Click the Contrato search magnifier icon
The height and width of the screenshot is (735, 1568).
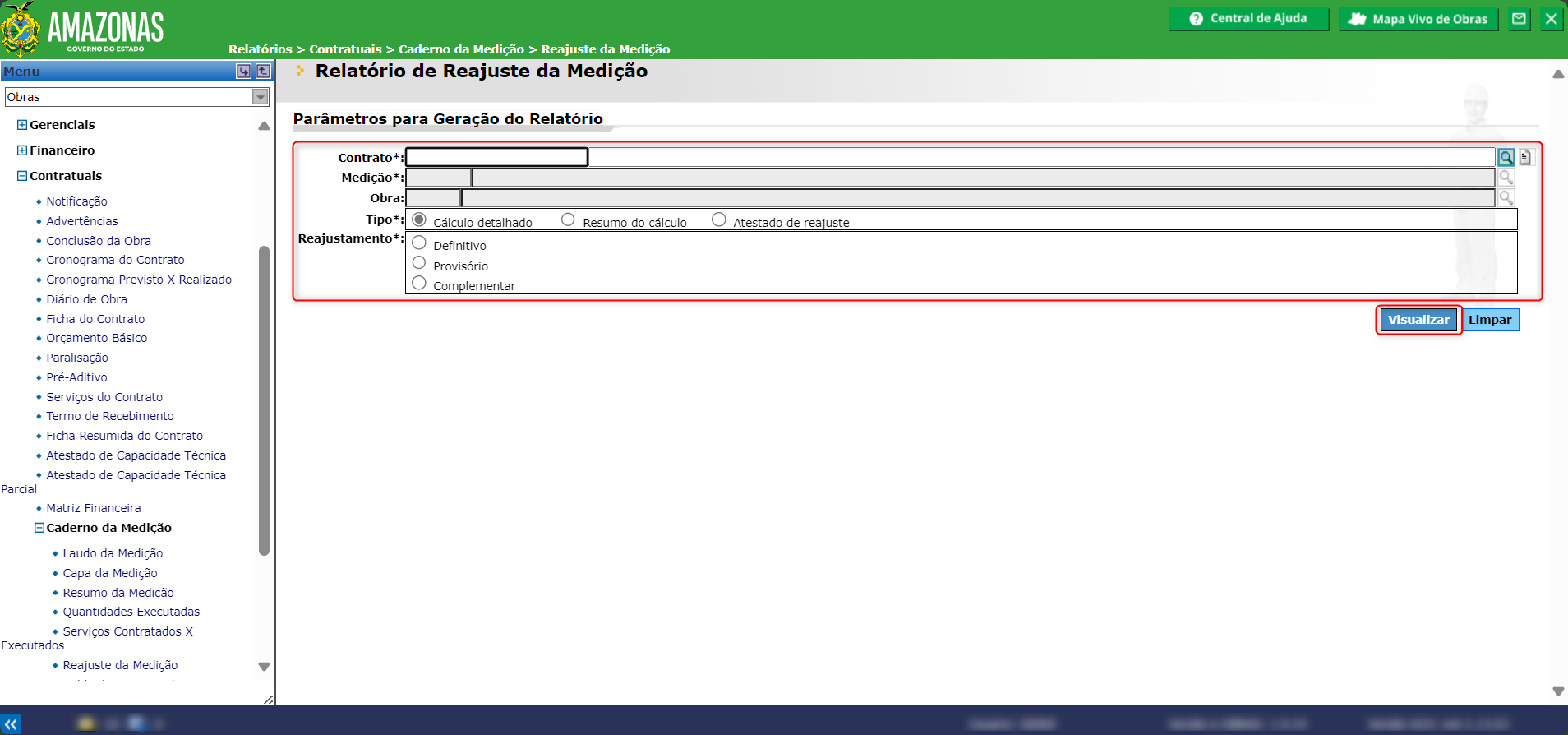coord(1506,157)
